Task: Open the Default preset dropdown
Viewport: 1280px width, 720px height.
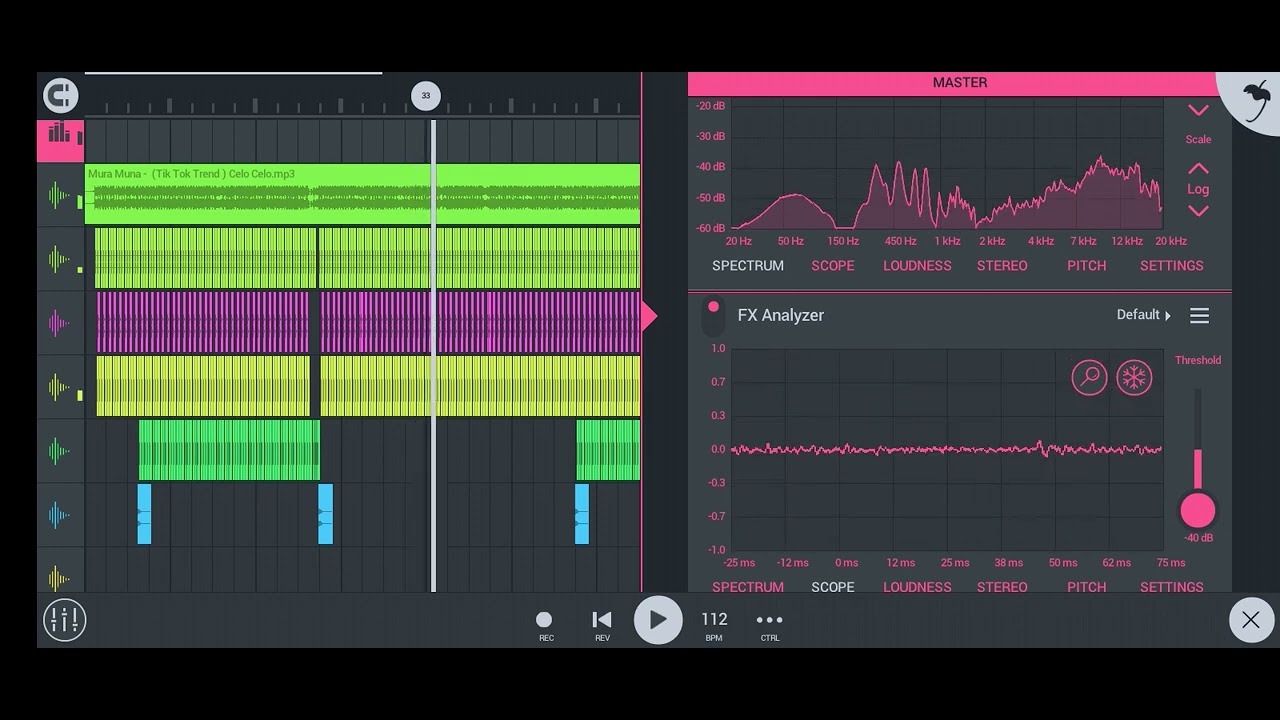Action: coord(1144,315)
